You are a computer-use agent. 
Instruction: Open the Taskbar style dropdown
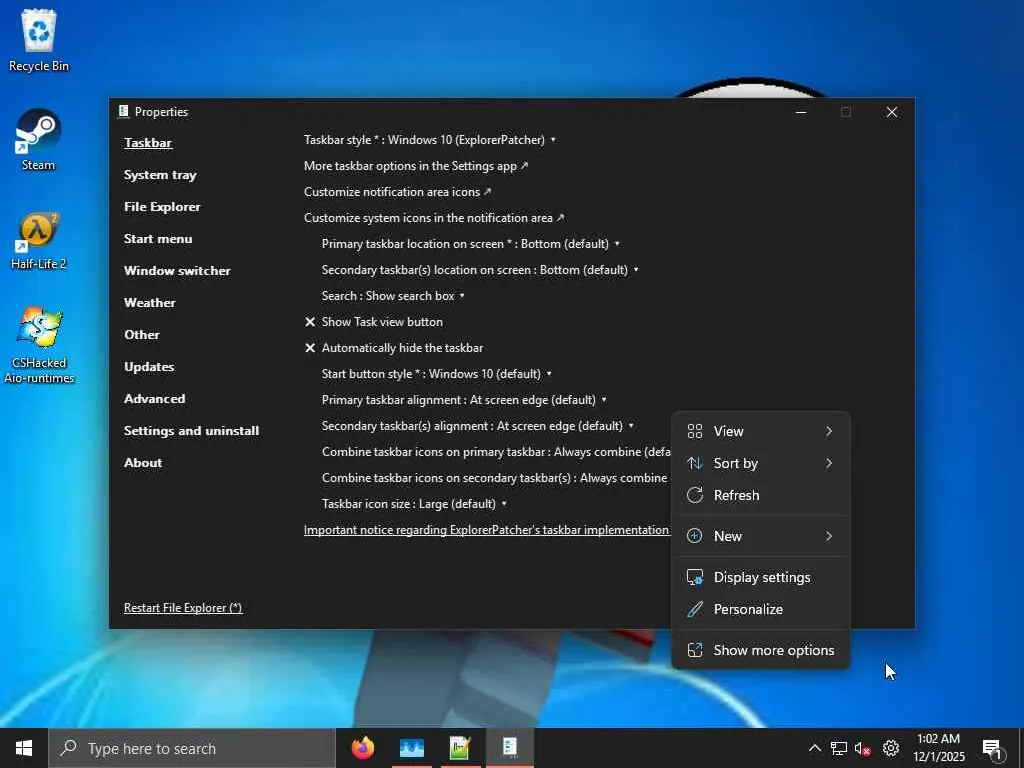430,140
